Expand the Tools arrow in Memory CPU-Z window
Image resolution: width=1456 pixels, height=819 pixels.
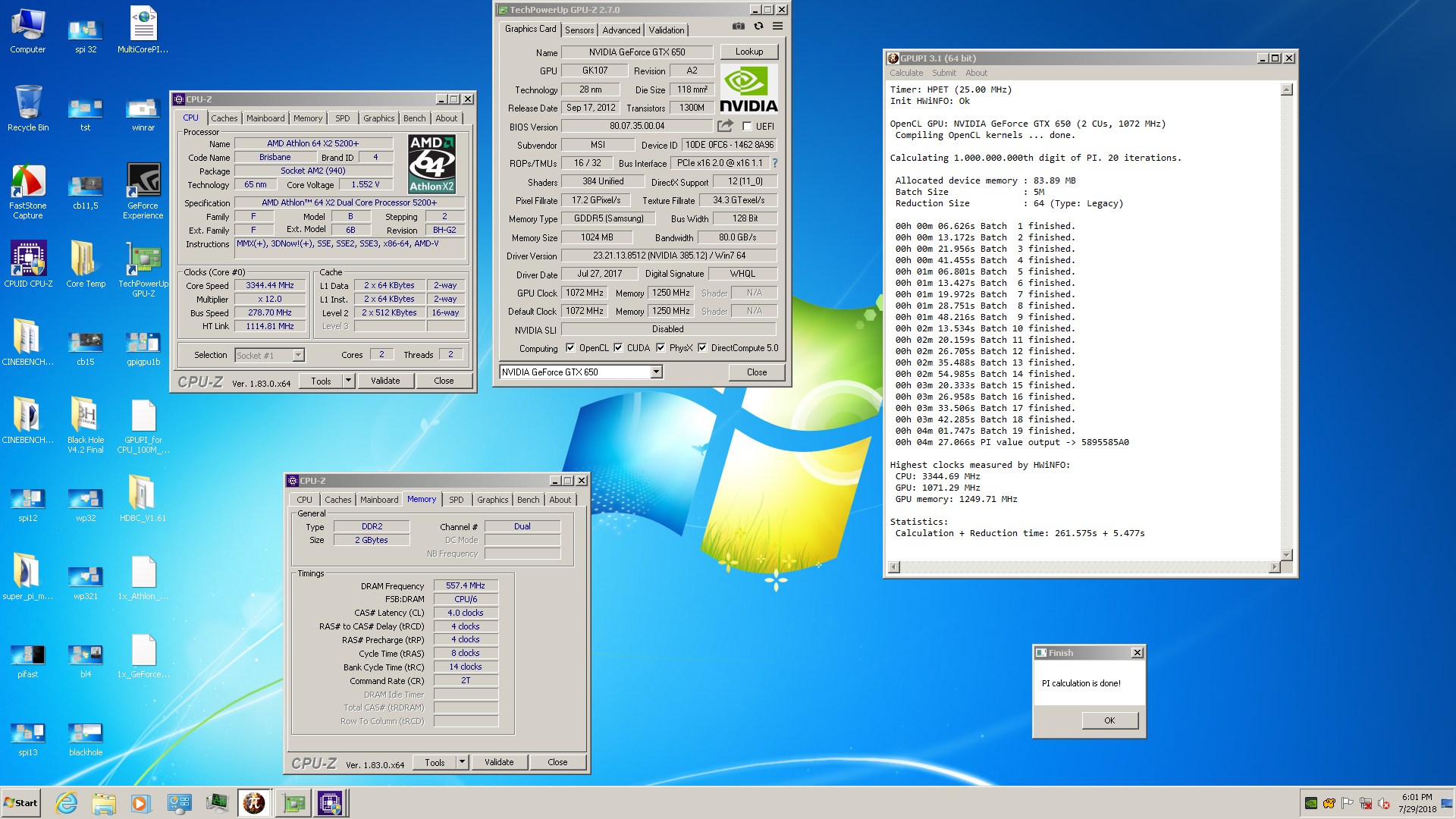(462, 762)
